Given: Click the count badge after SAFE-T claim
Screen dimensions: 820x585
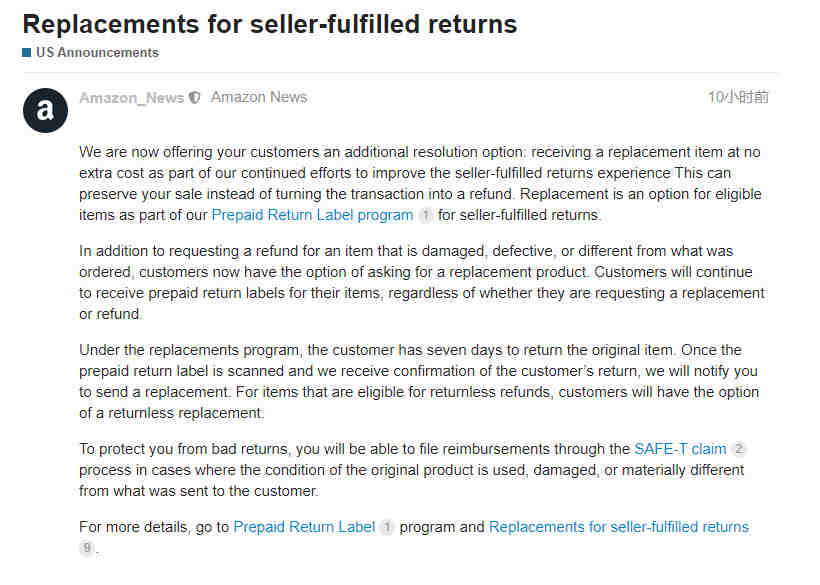Looking at the screenshot, I should click(738, 449).
